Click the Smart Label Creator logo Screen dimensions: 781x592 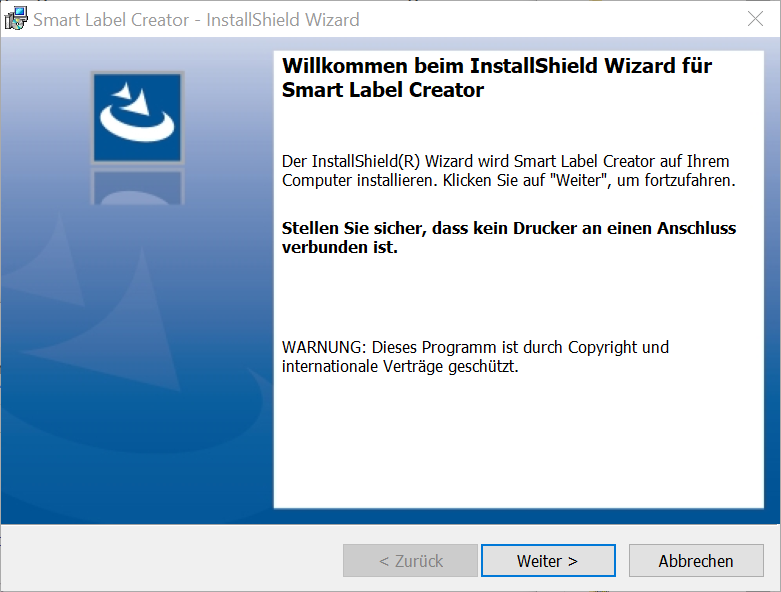click(137, 117)
